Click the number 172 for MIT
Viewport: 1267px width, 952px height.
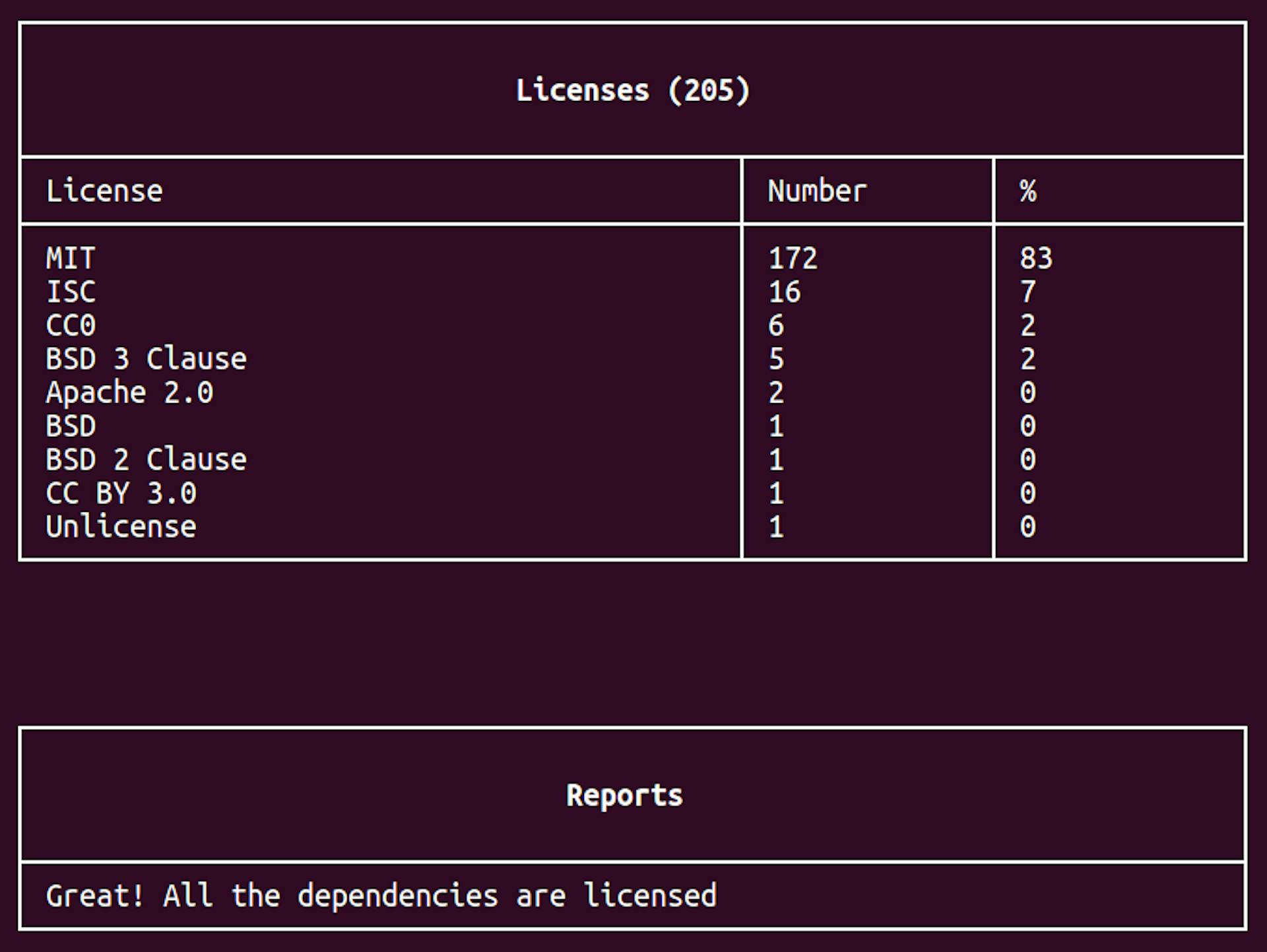pos(793,258)
